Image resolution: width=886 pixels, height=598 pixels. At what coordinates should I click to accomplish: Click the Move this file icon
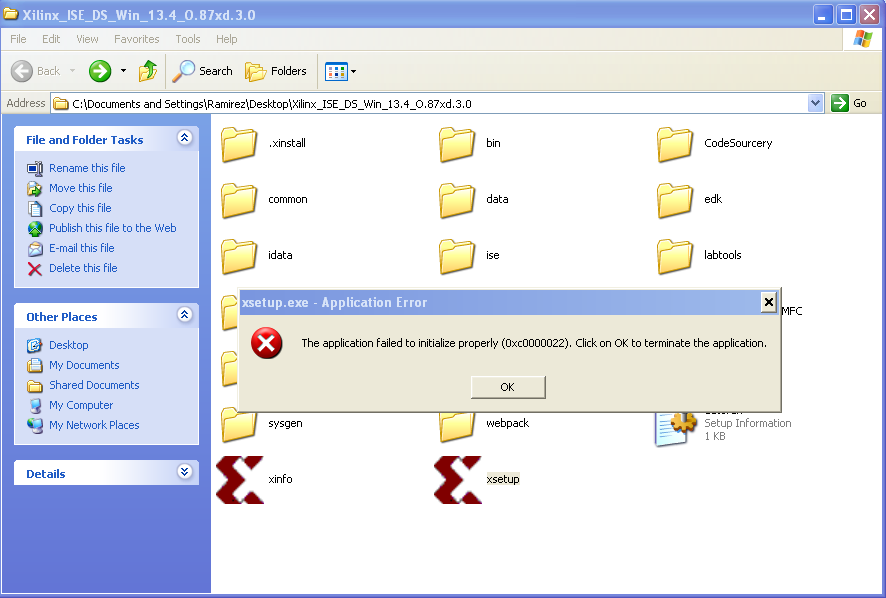(35, 189)
